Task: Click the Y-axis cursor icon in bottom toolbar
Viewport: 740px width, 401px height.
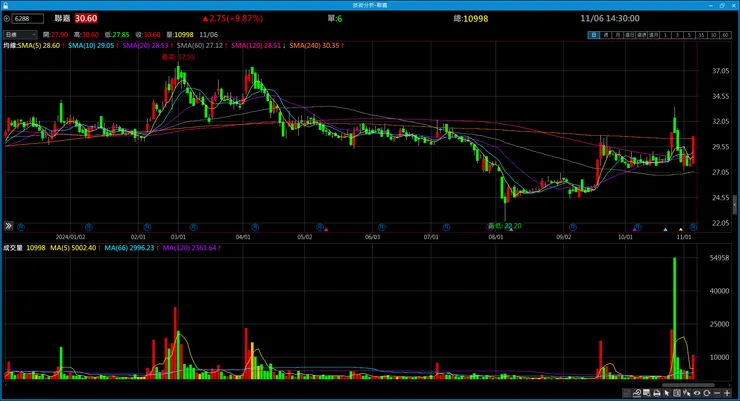Action: [x=687, y=393]
